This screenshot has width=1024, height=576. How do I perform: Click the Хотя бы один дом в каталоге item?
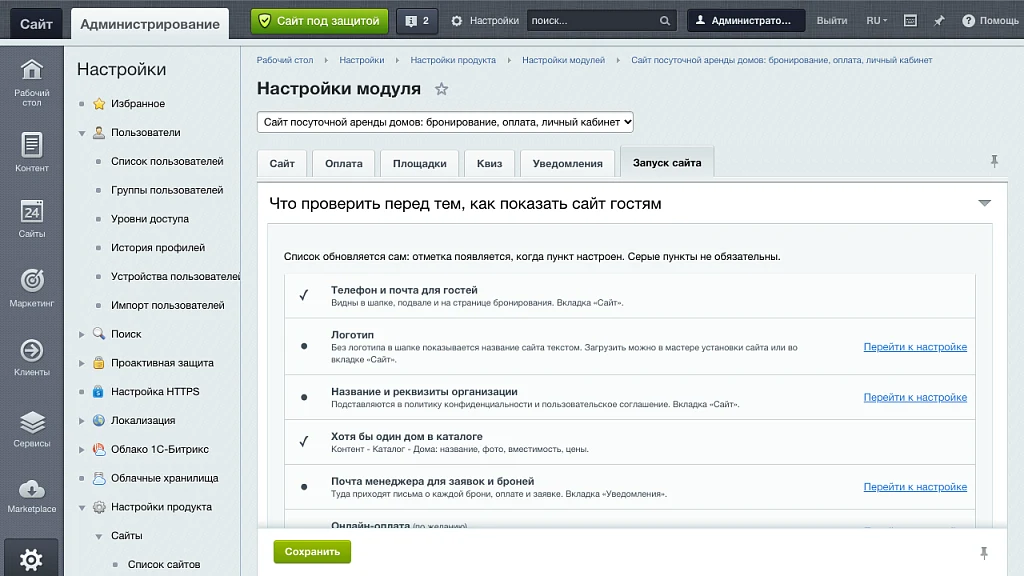coord(630,442)
